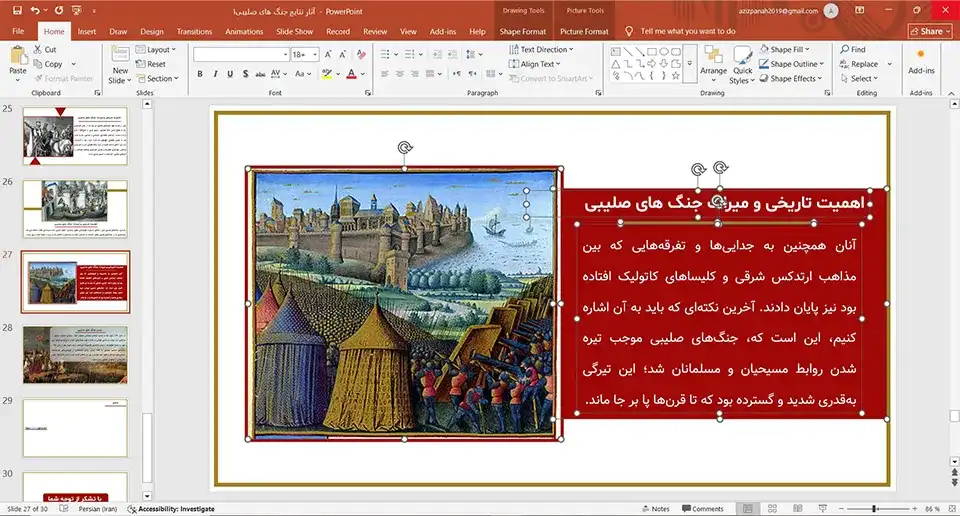Click the font color red A swatch

pyautogui.click(x=351, y=74)
